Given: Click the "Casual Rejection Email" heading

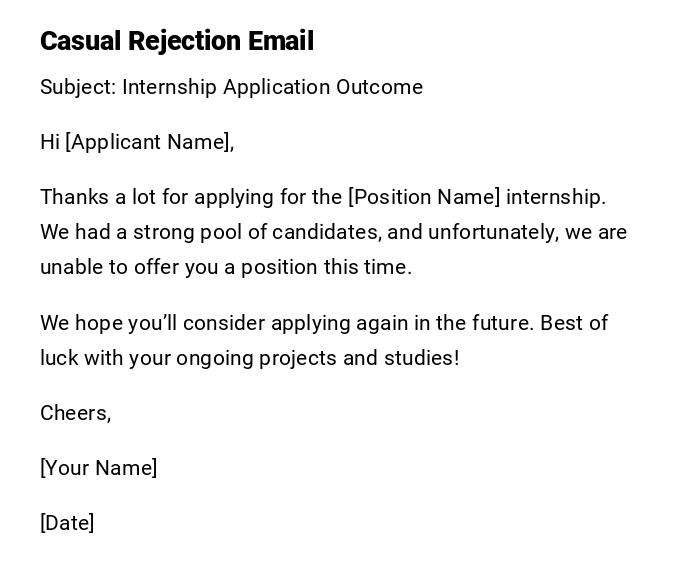Looking at the screenshot, I should click(176, 41).
